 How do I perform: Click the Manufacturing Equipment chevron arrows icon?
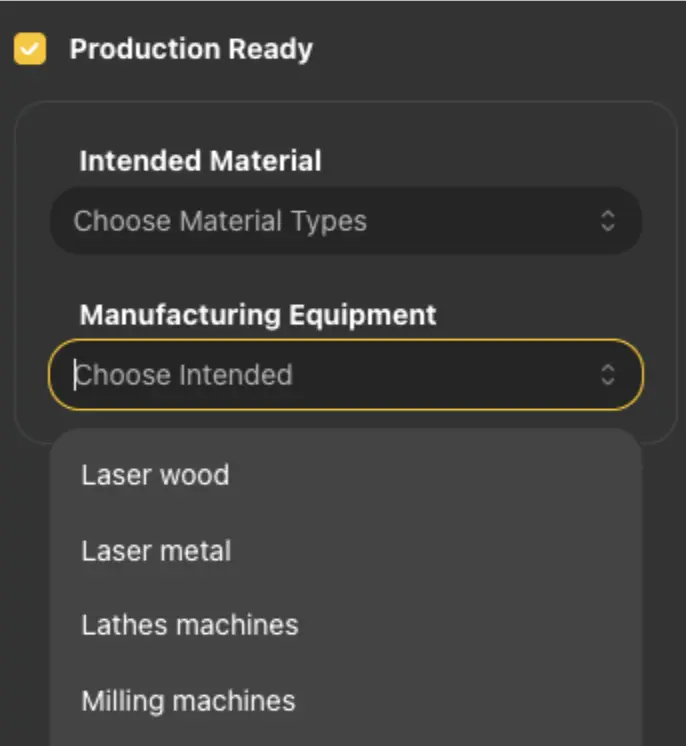tap(608, 375)
